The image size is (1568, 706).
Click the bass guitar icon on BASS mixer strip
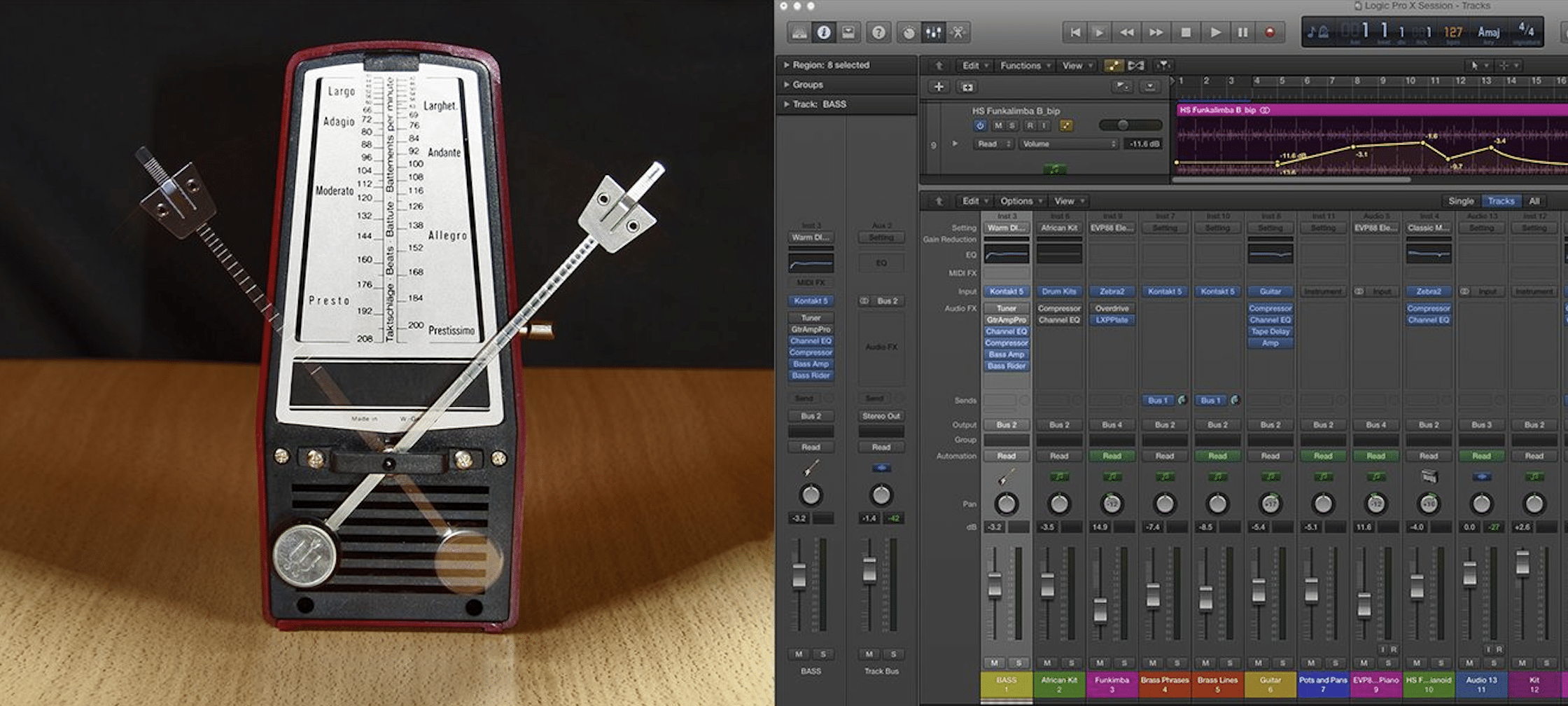click(x=1006, y=478)
